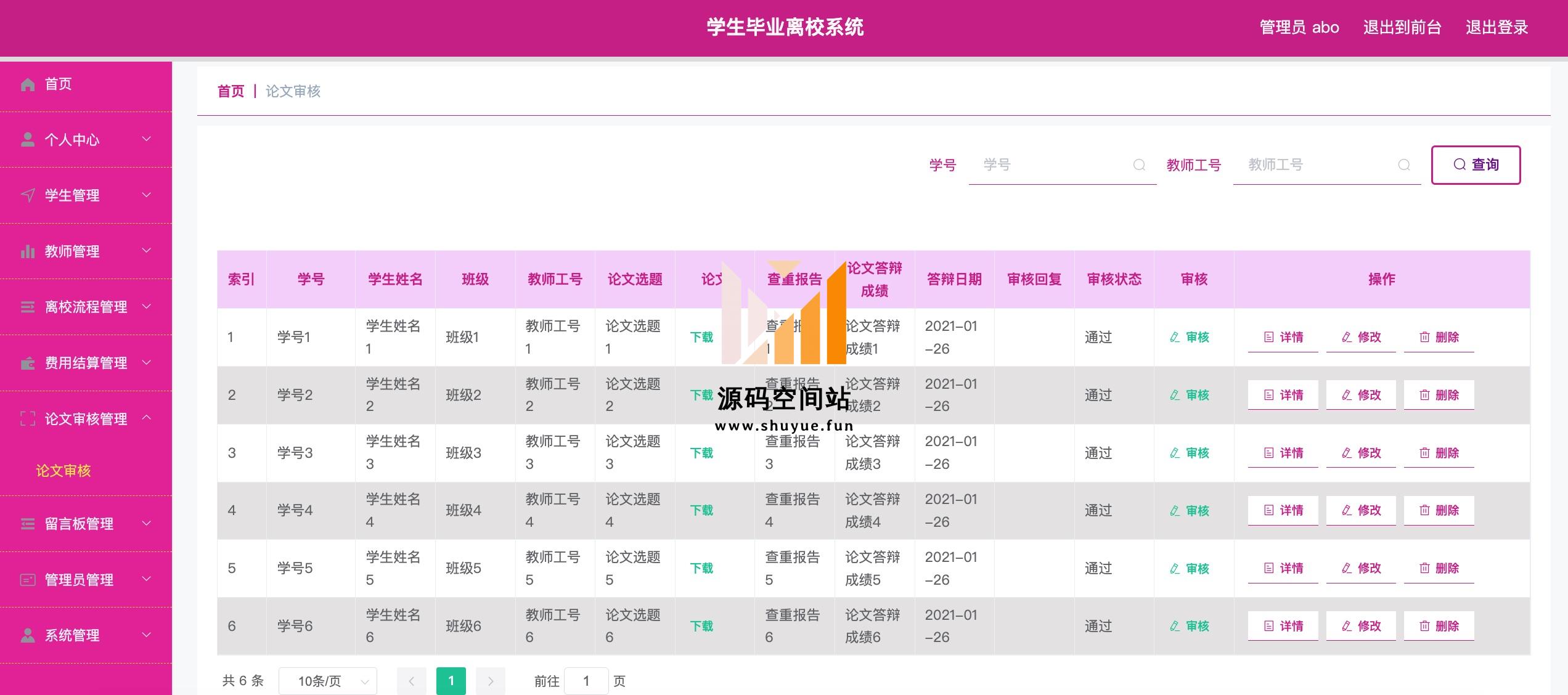Click the 查询 search button

tap(1476, 165)
